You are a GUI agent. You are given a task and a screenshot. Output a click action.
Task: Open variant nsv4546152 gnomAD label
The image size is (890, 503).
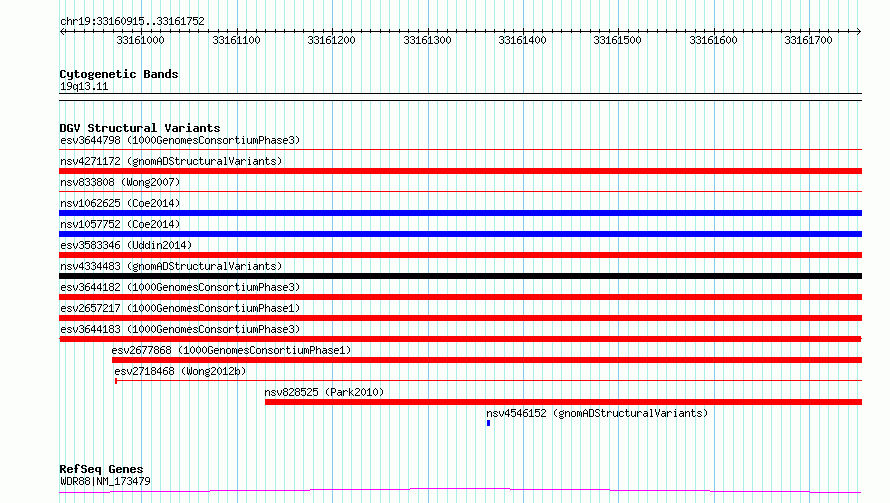597,413
